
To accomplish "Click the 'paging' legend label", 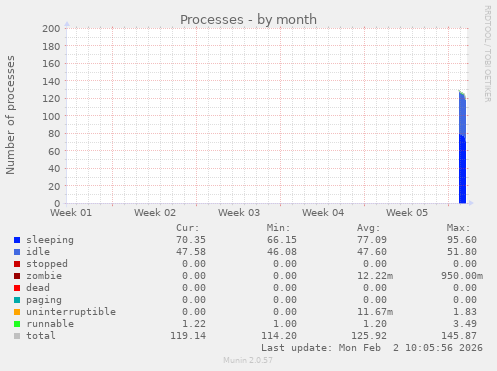I will [44, 300].
